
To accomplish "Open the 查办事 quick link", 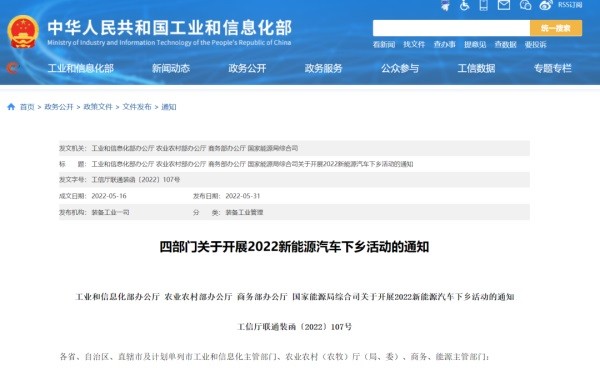I will pos(444,45).
